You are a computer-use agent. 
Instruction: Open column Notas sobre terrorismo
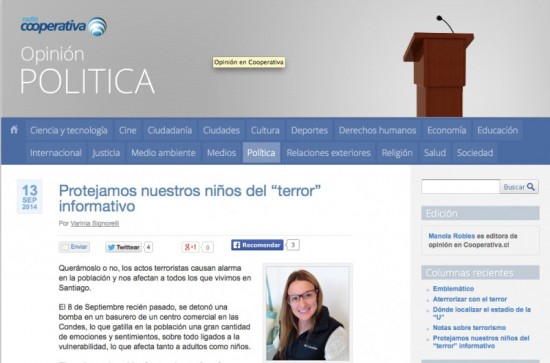coord(469,328)
